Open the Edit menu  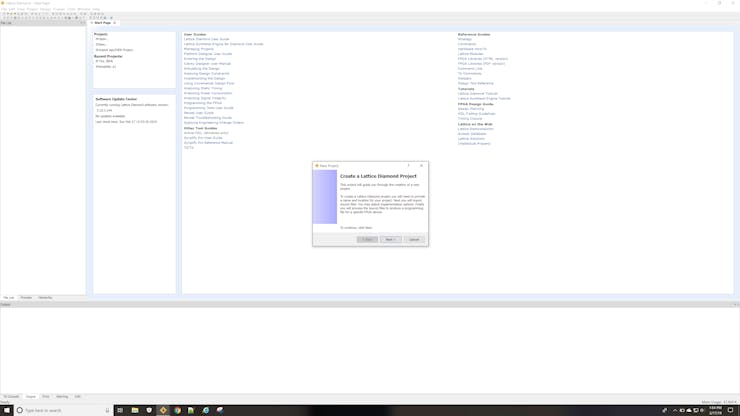click(12, 9)
